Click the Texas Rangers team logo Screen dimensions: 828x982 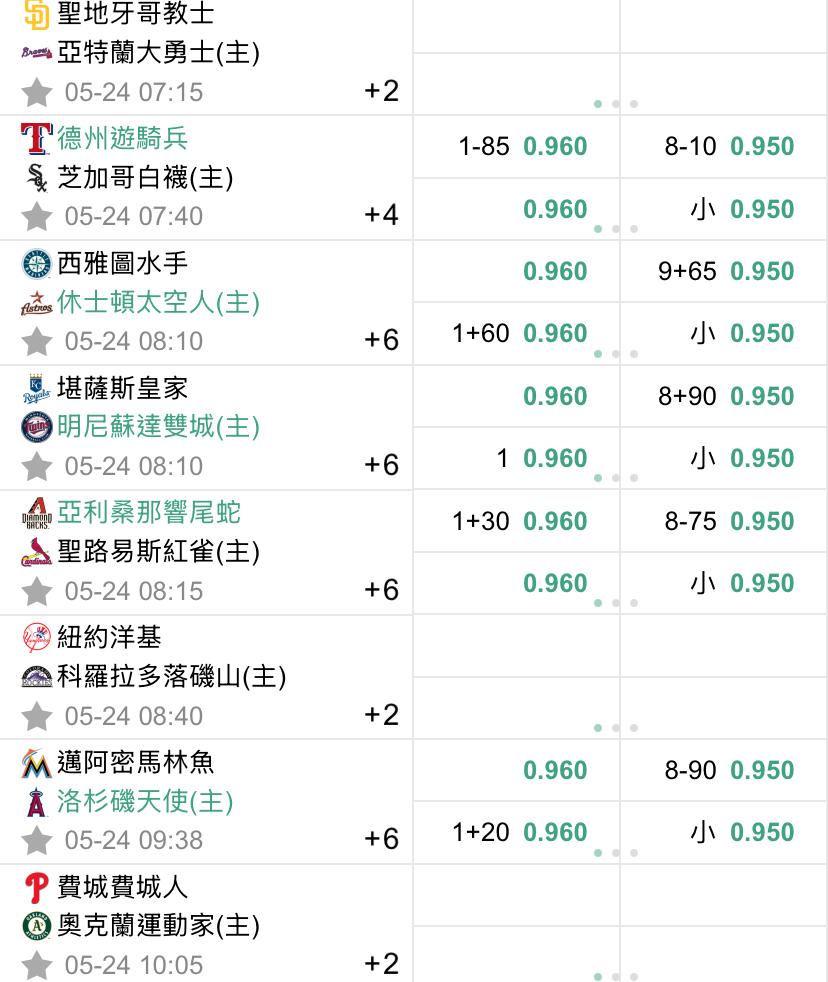point(36,138)
